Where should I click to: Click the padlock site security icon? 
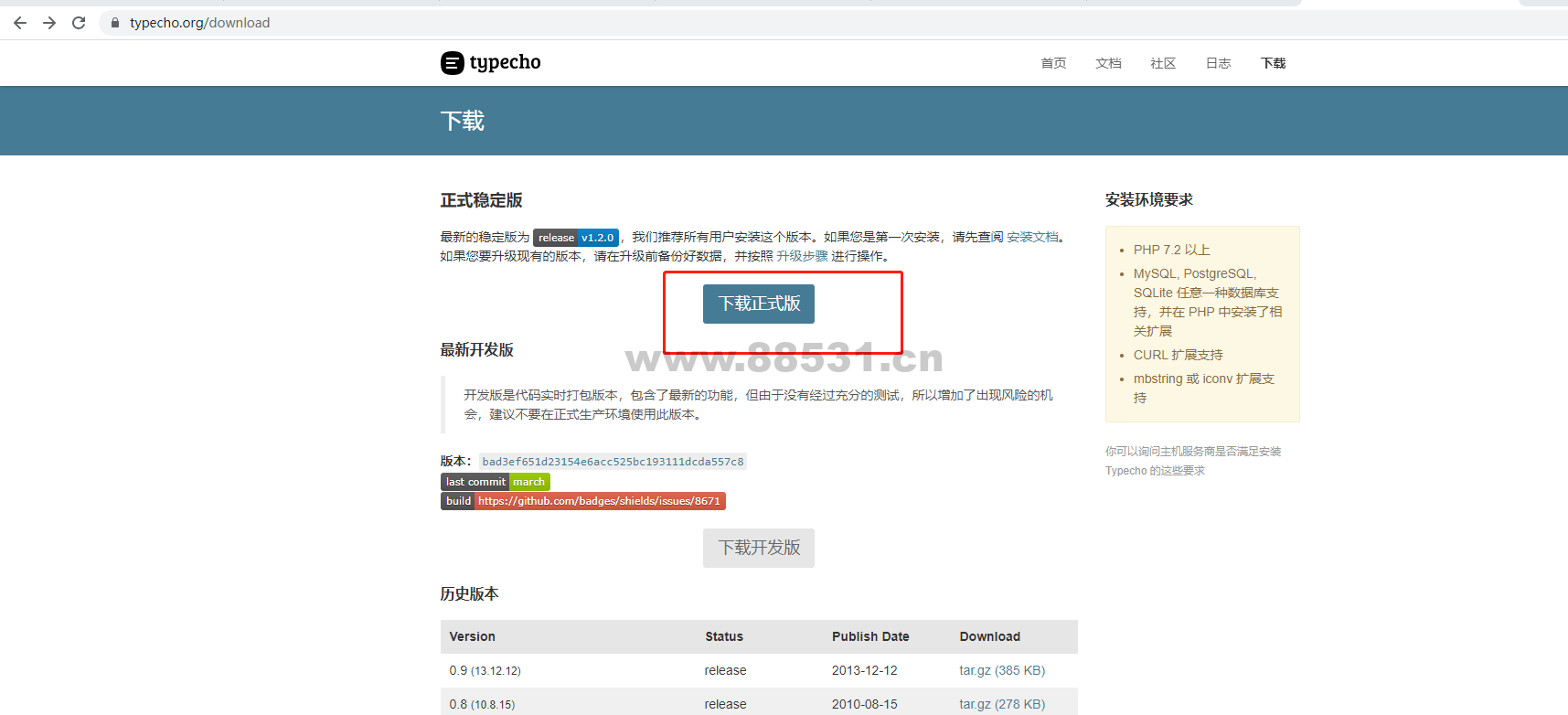pyautogui.click(x=115, y=23)
